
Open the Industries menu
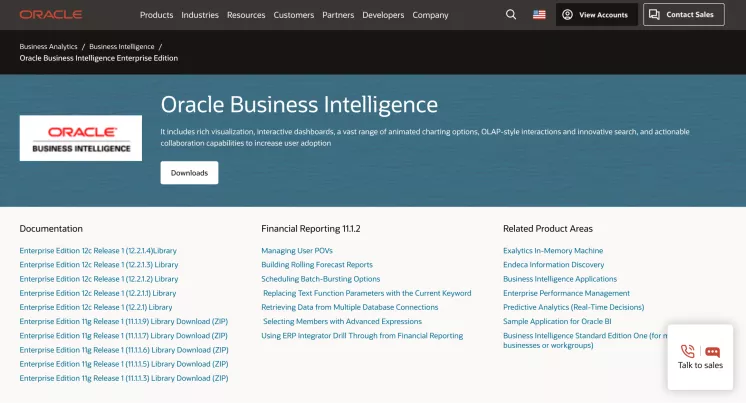coord(200,15)
